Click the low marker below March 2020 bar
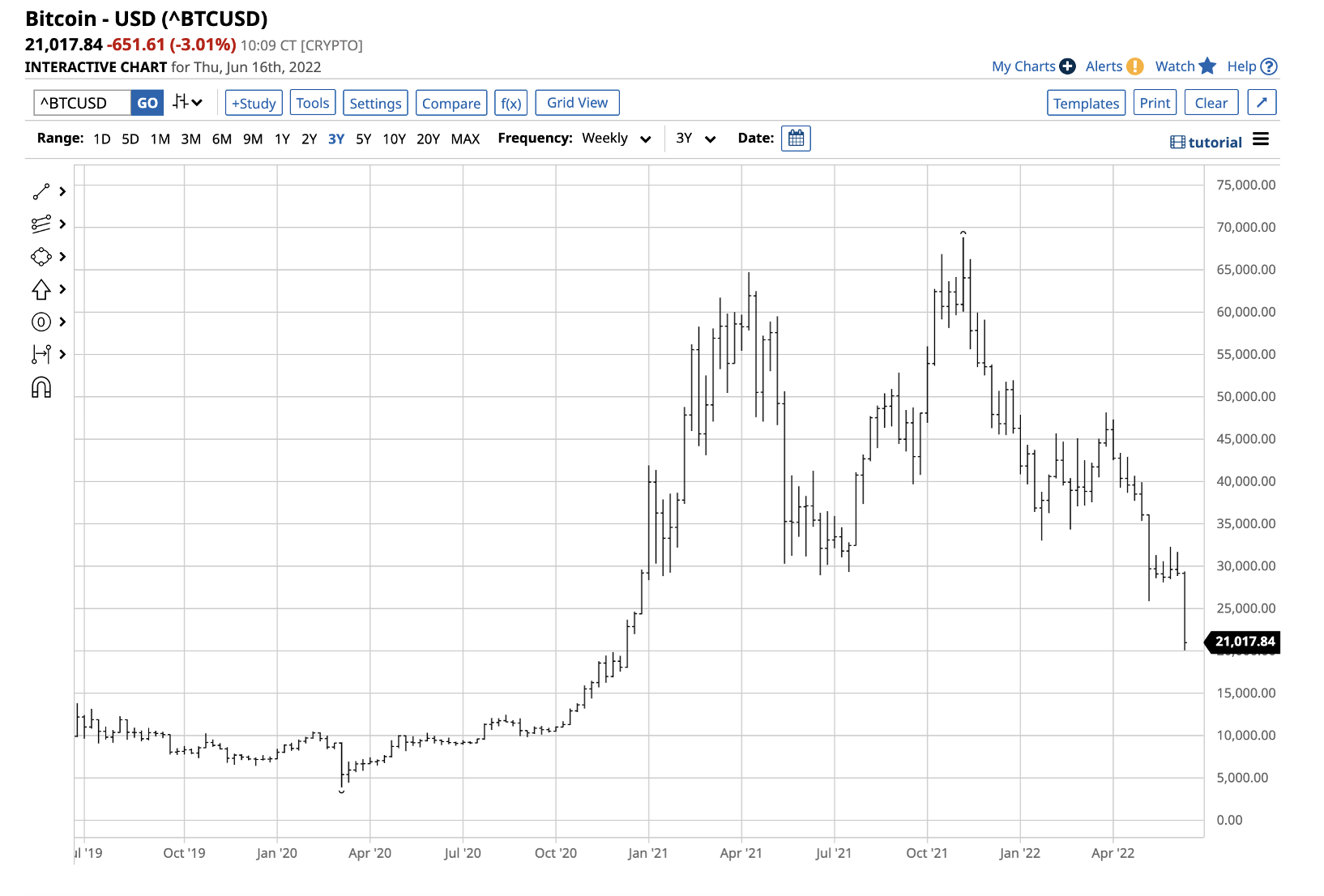This screenshot has width=1324, height=896. 342,791
